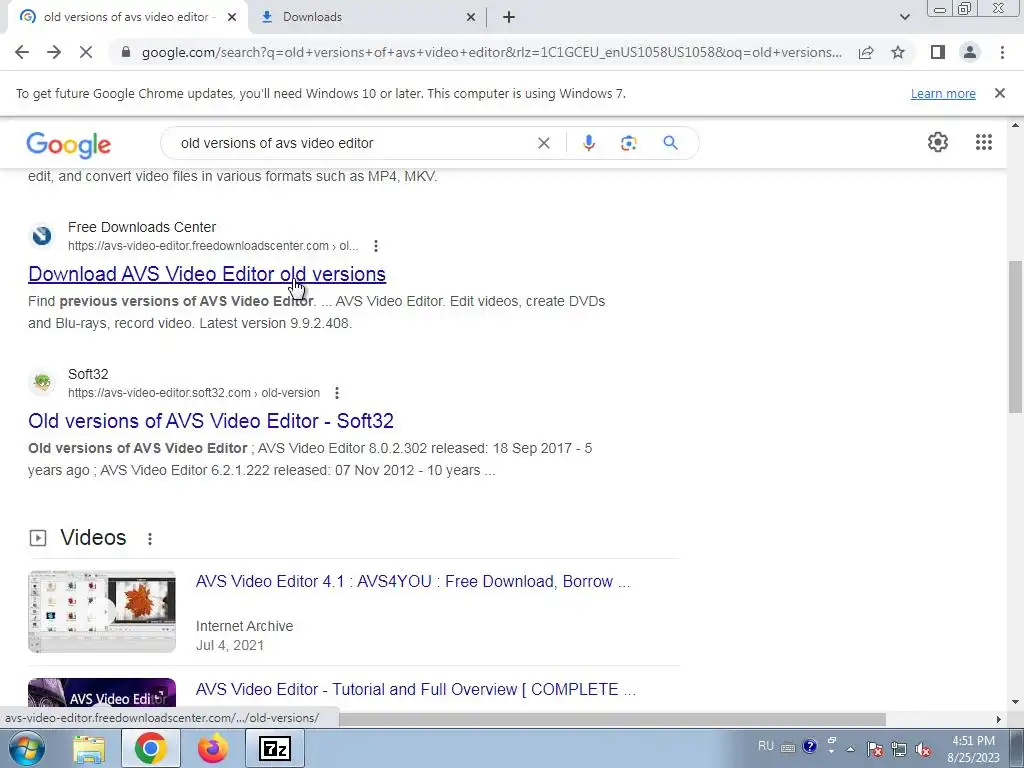Image resolution: width=1024 pixels, height=768 pixels.
Task: Search by image with Google Lens
Action: point(628,143)
